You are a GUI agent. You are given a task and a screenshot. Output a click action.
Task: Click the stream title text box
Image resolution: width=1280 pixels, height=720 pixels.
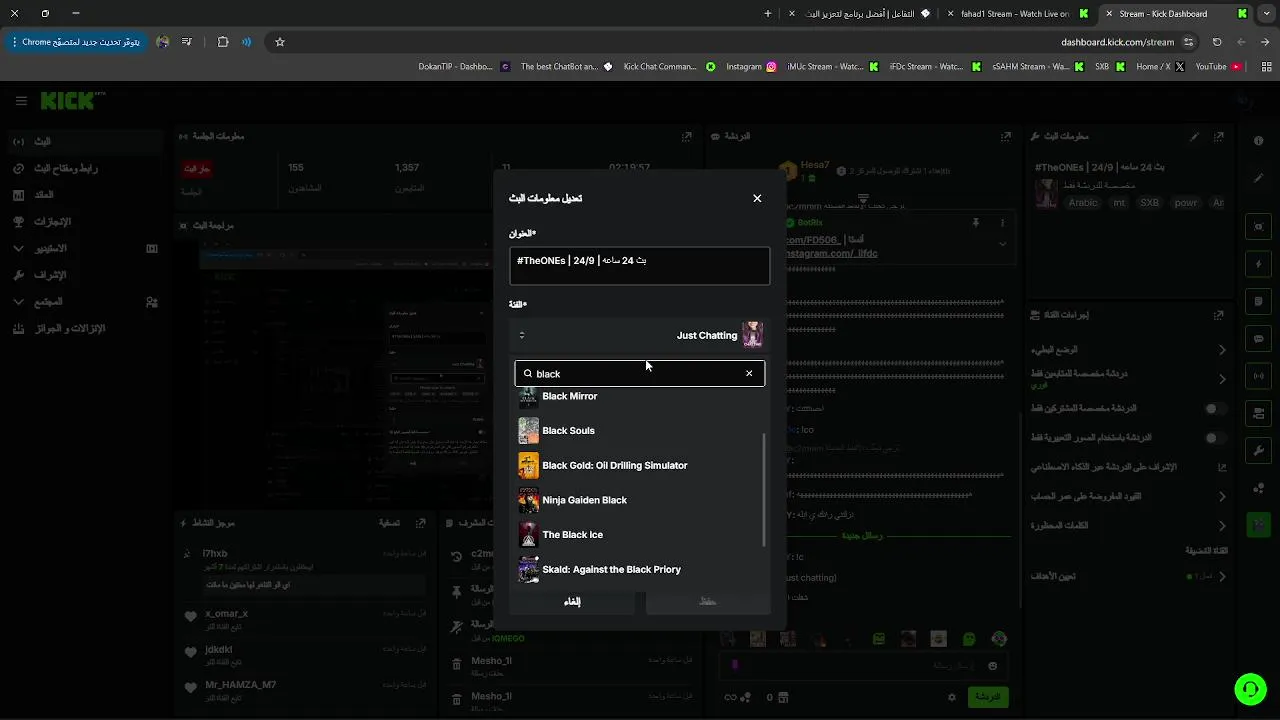(640, 266)
